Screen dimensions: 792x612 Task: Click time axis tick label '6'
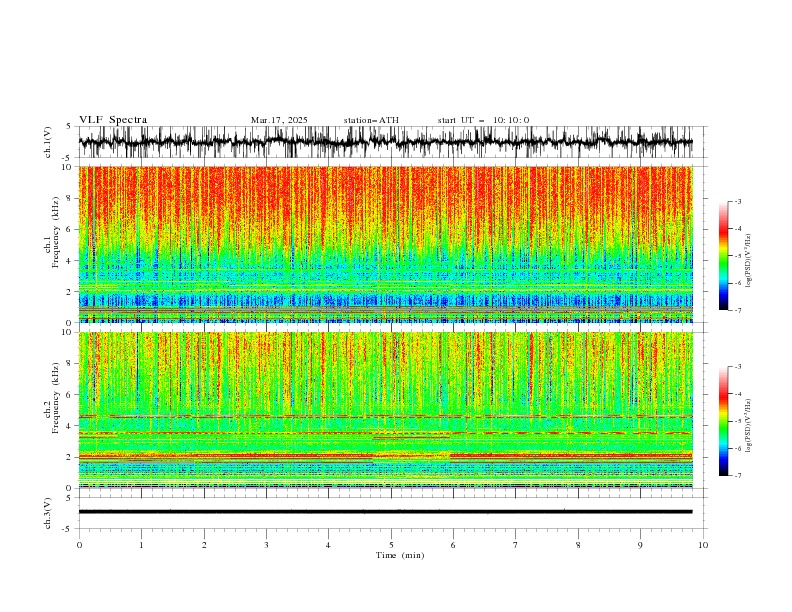tap(453, 545)
